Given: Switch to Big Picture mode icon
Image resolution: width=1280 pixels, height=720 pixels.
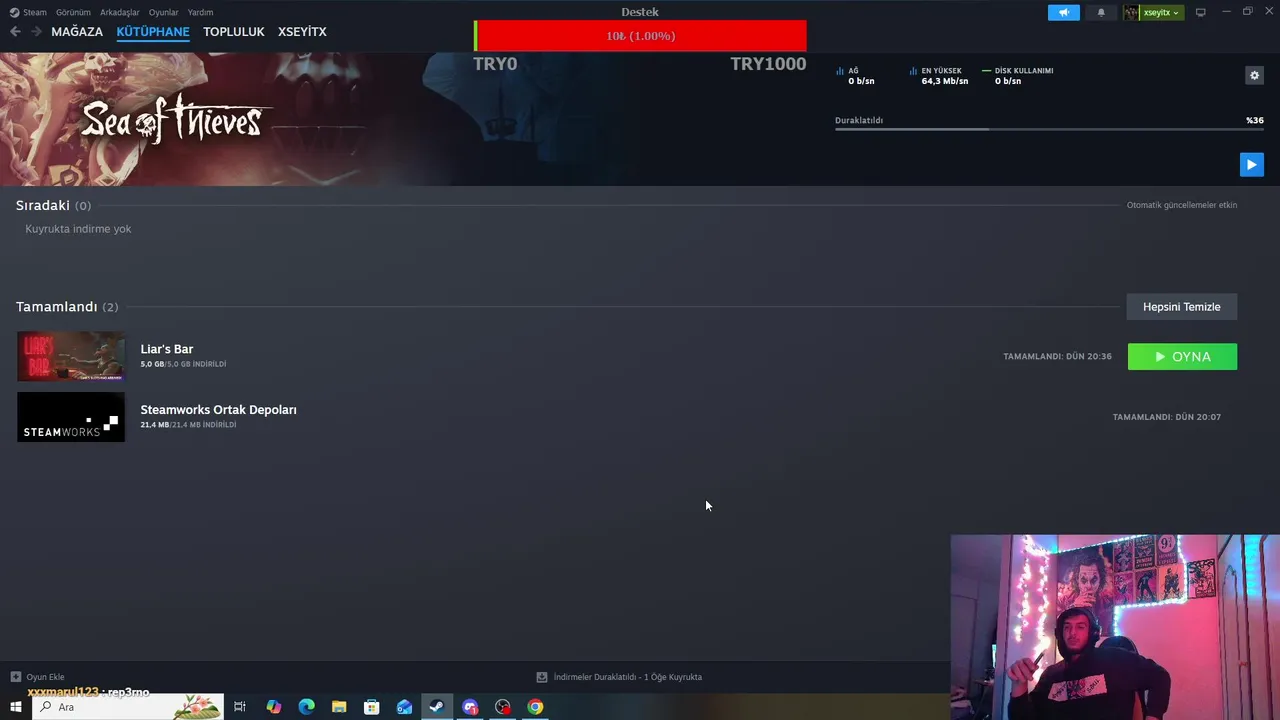Looking at the screenshot, I should [1201, 13].
